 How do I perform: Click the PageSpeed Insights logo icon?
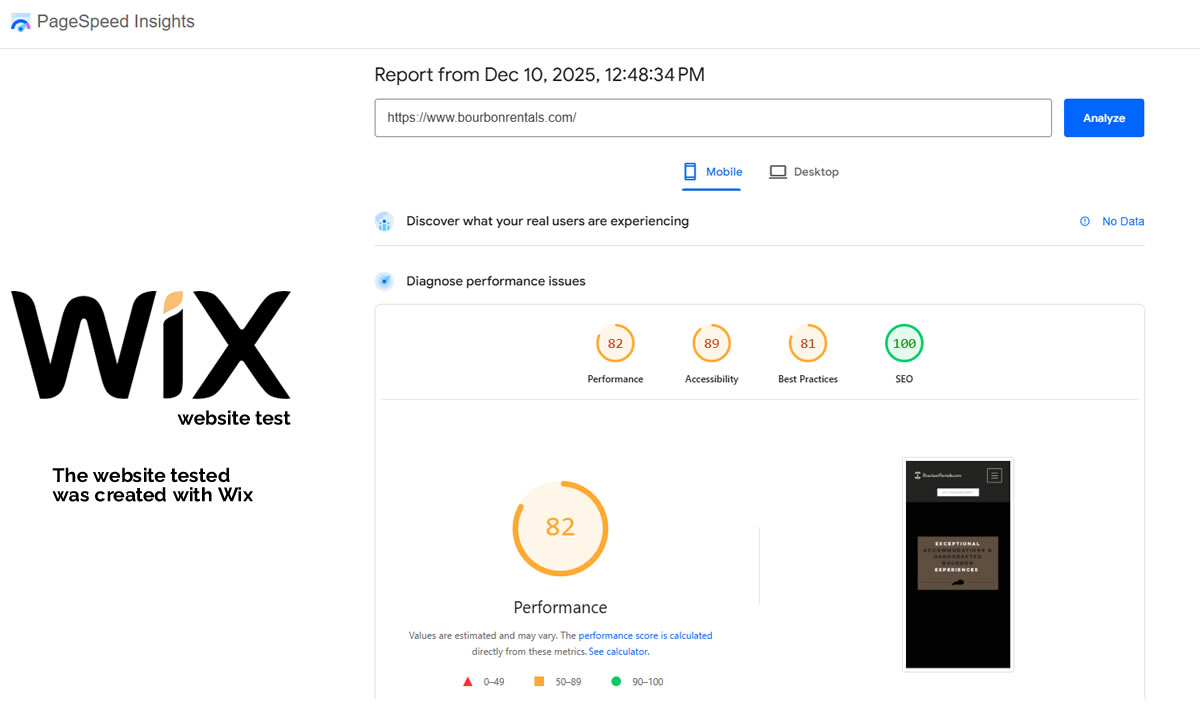pyautogui.click(x=20, y=22)
